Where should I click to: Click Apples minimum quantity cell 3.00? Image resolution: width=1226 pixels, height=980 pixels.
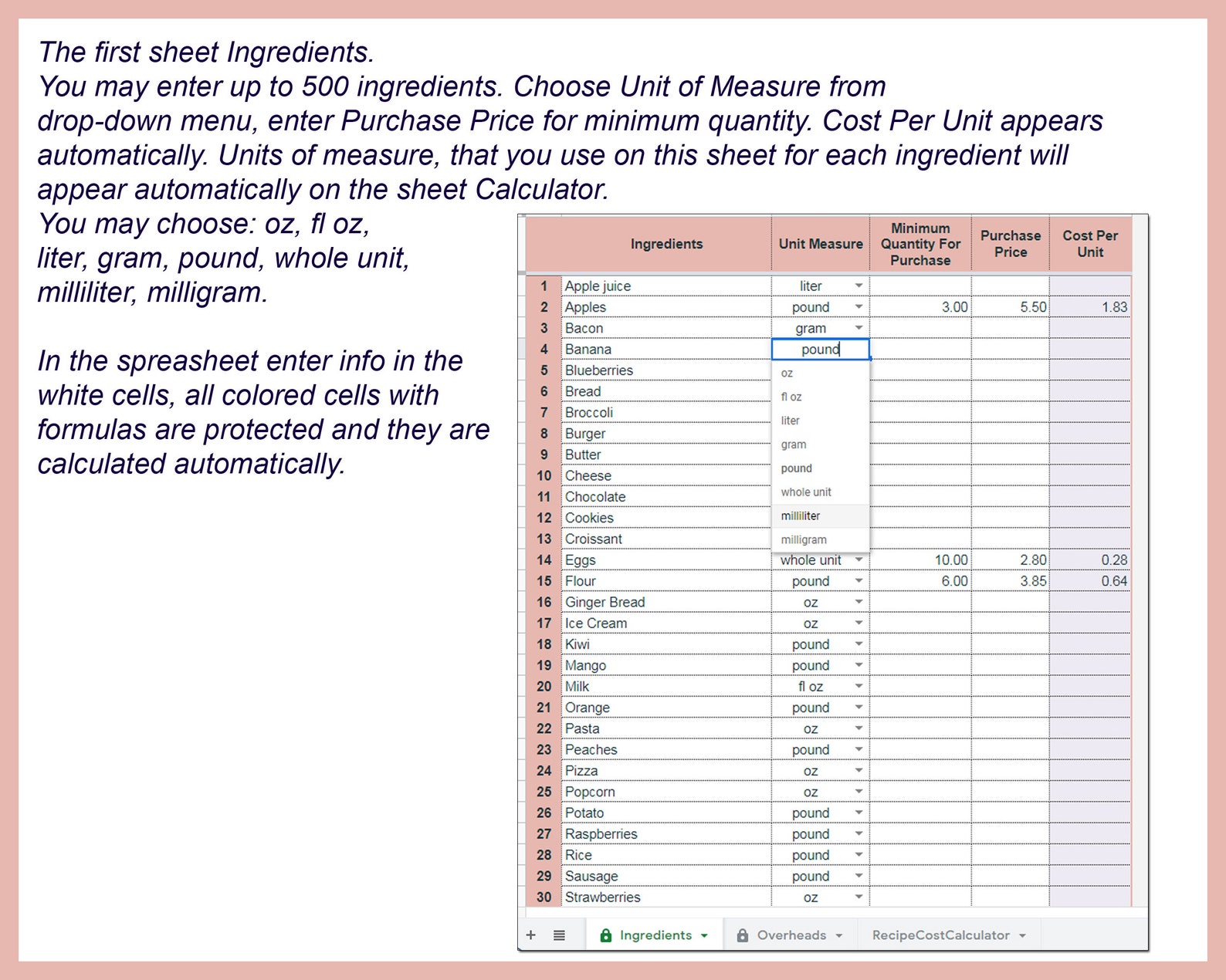pos(920,307)
